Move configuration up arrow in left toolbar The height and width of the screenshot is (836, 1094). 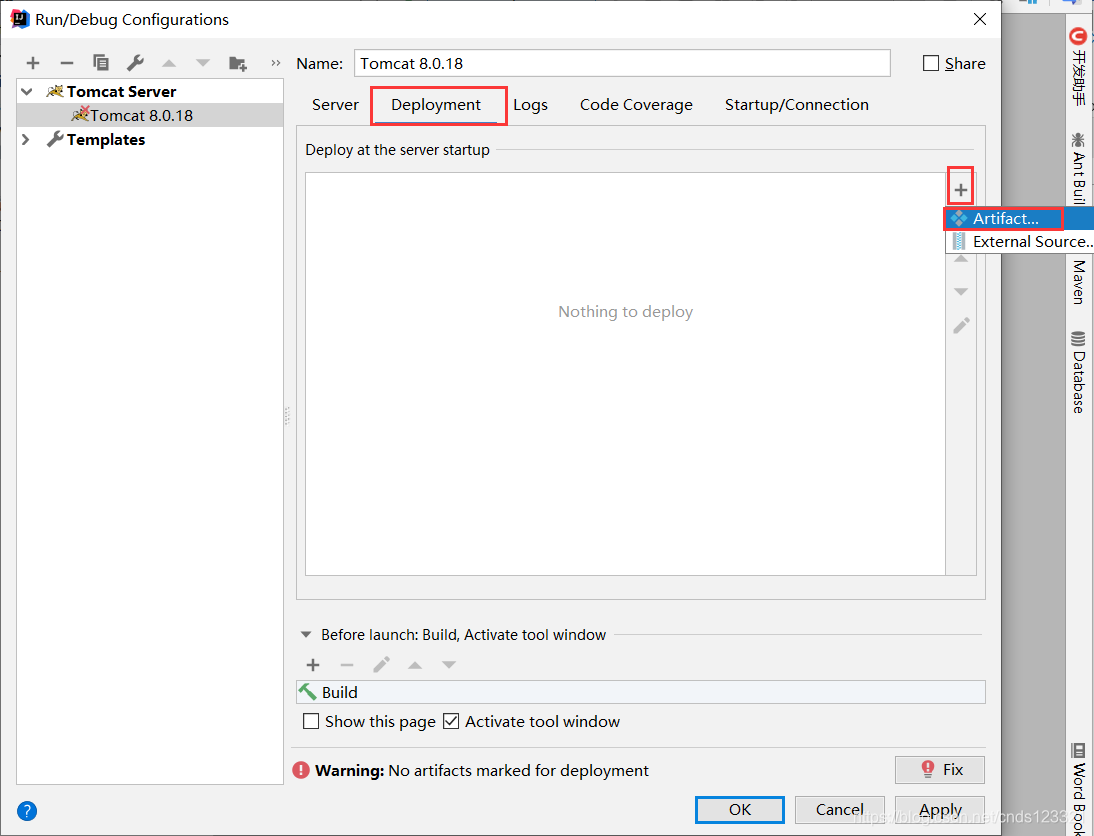tap(169, 64)
